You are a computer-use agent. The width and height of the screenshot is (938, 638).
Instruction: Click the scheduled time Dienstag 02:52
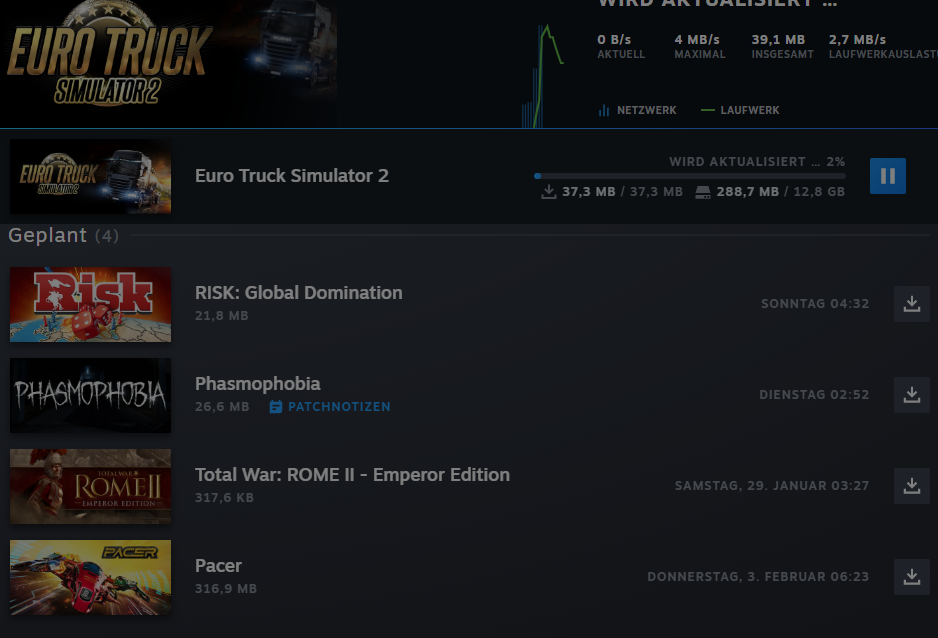pos(814,395)
